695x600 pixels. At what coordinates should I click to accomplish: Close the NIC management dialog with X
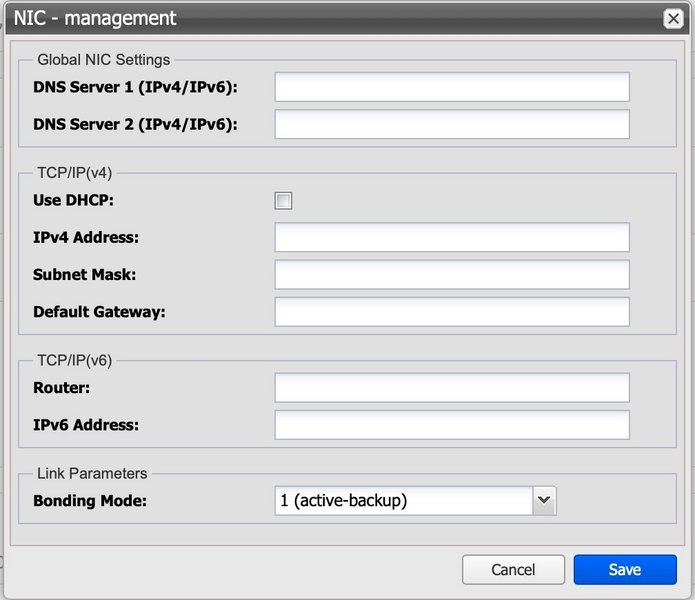click(x=673, y=18)
